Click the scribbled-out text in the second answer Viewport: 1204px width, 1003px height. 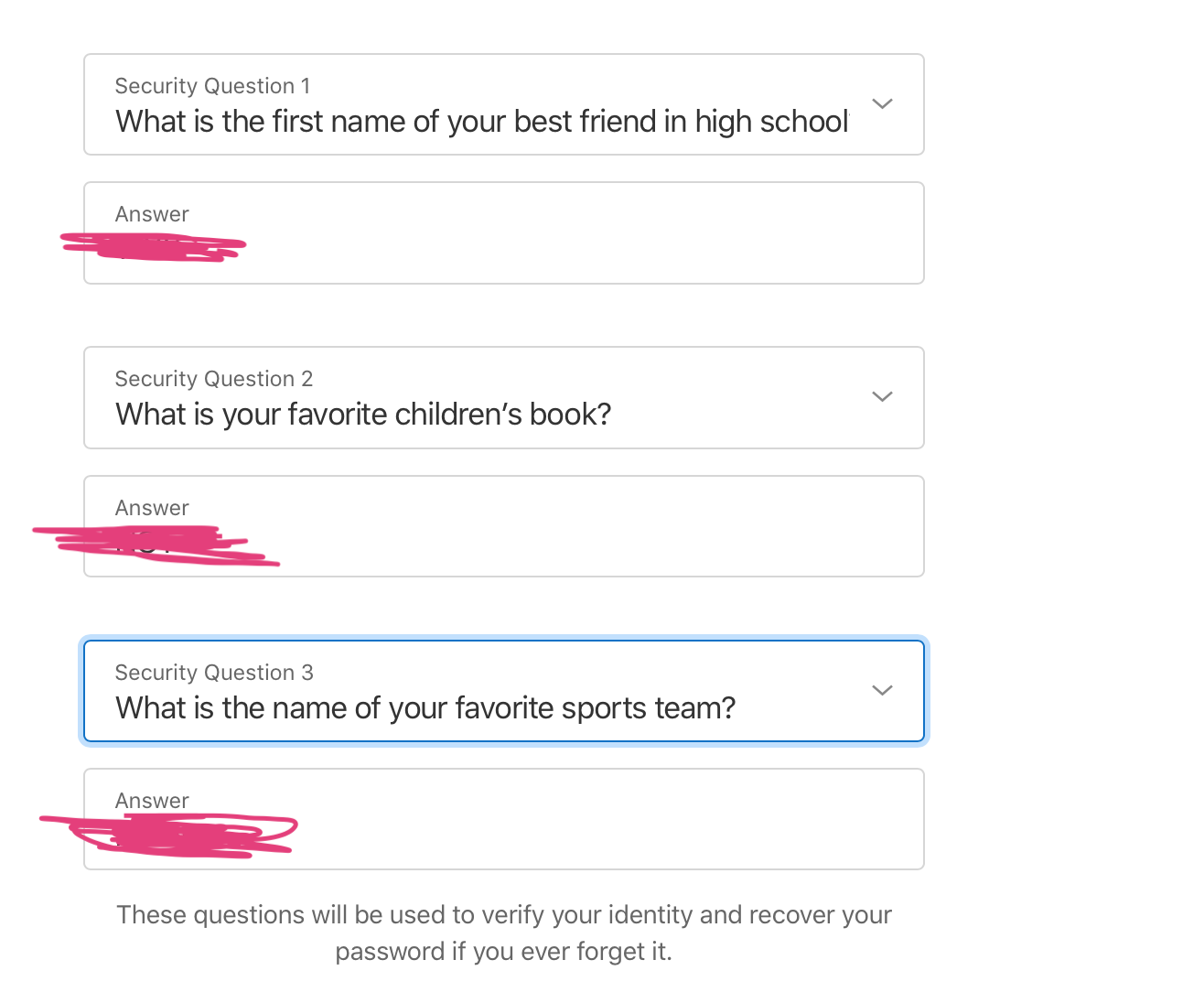[x=156, y=545]
